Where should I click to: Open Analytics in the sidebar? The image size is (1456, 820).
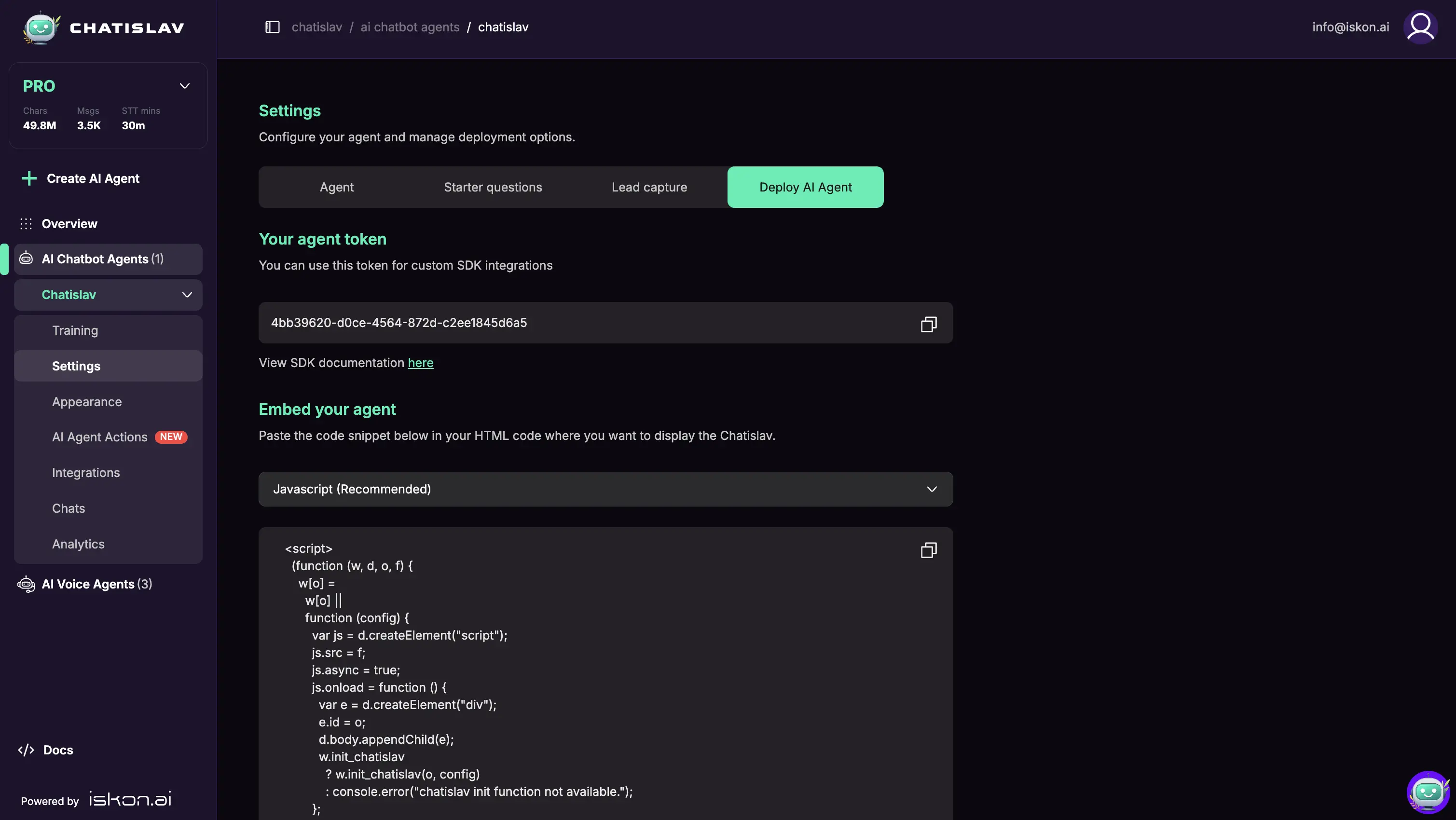click(x=108, y=544)
